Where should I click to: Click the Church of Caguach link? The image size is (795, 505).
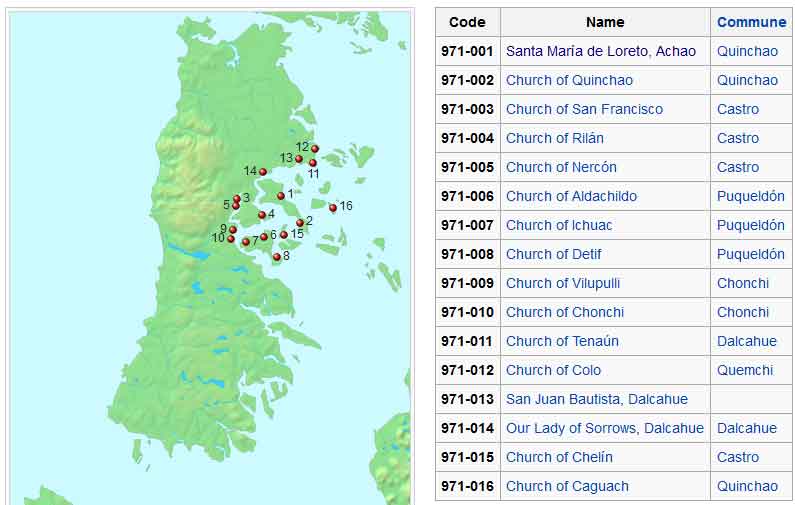tap(567, 486)
